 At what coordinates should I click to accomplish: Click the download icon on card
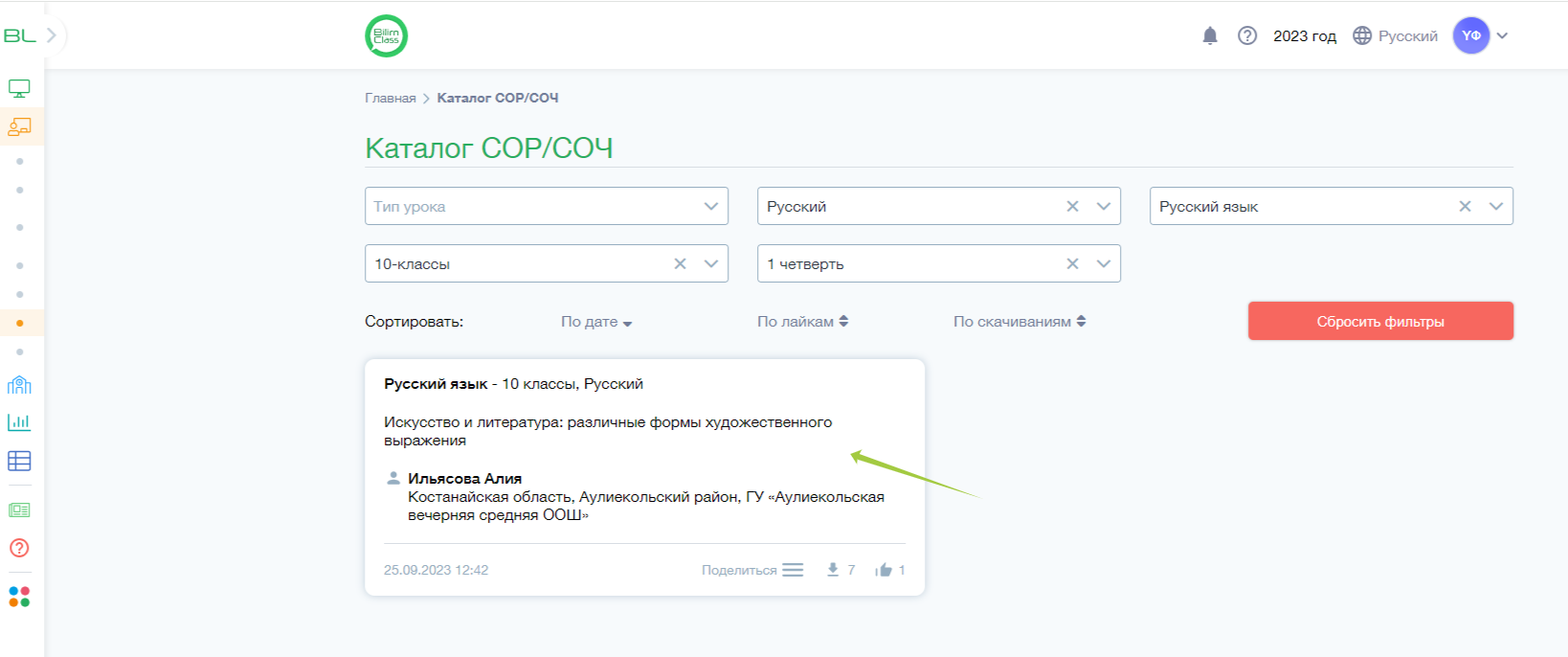tap(833, 570)
